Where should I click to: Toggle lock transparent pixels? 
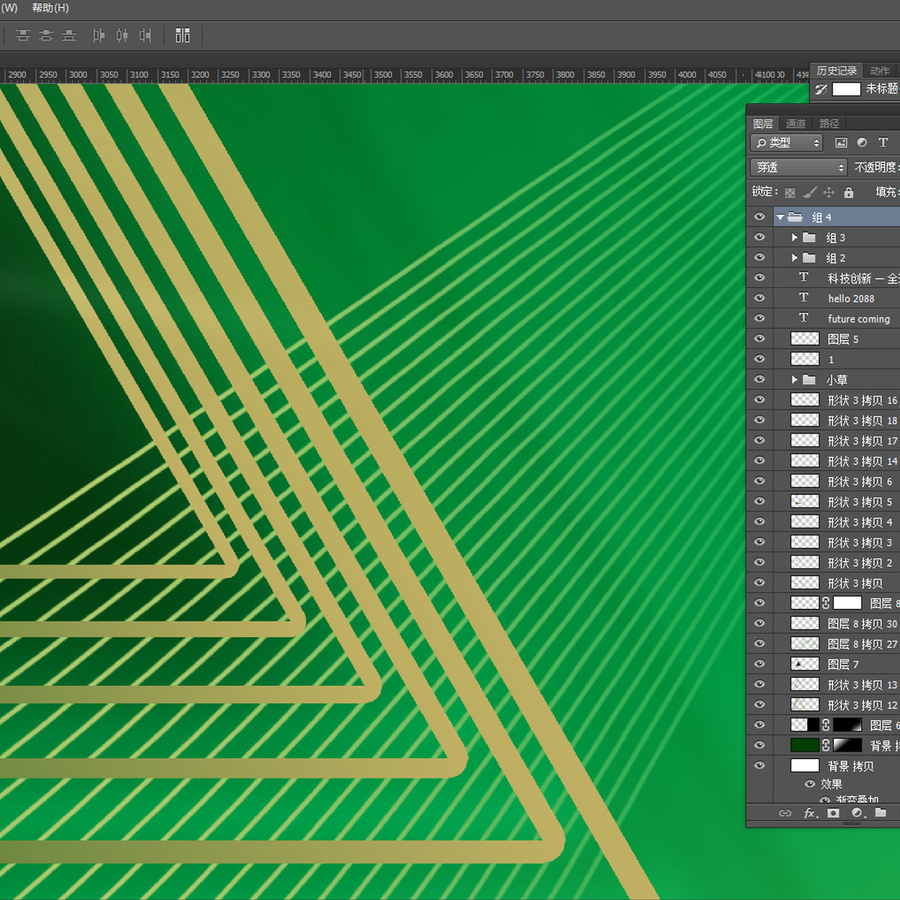tap(790, 193)
